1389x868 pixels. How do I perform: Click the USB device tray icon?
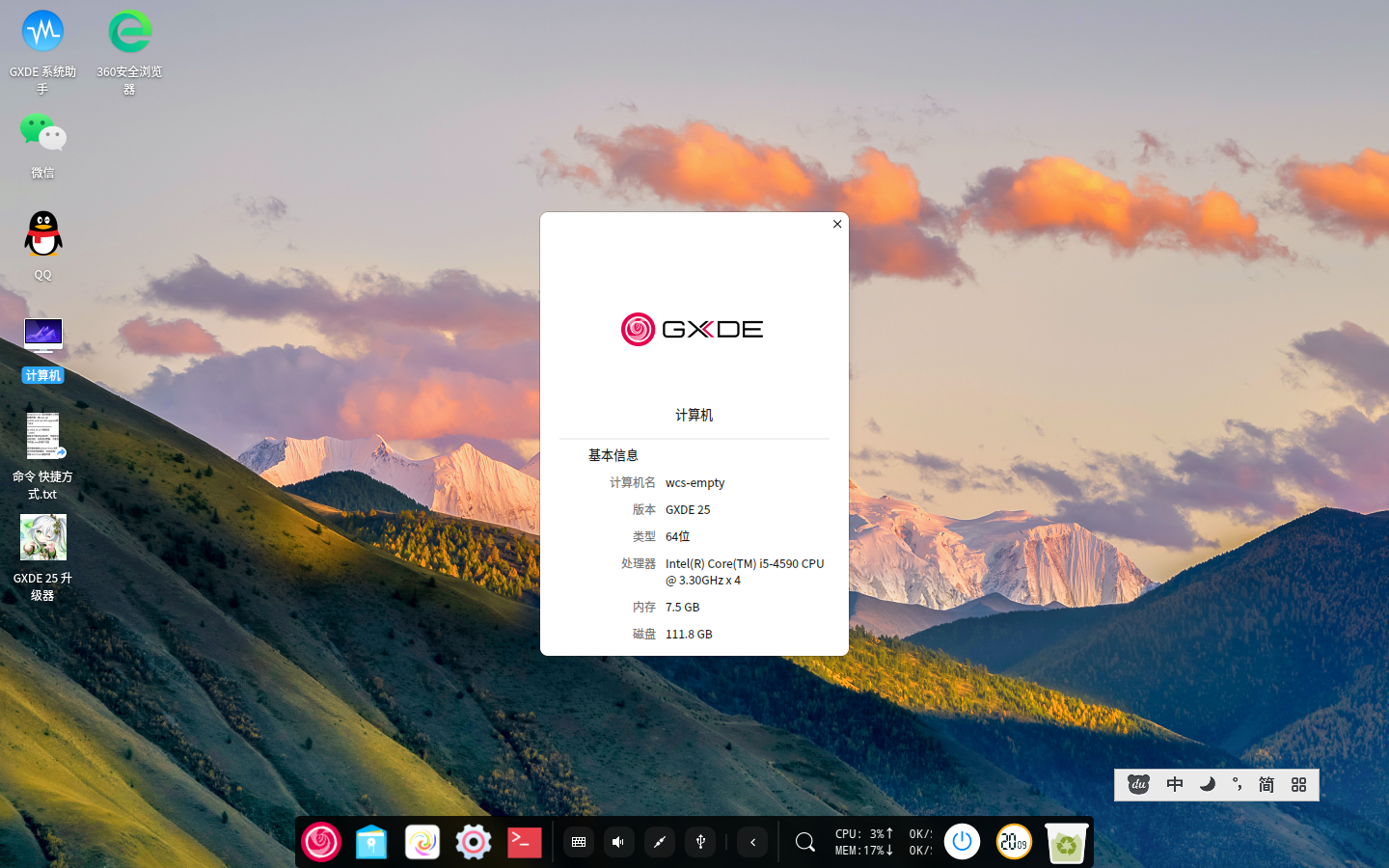point(700,842)
